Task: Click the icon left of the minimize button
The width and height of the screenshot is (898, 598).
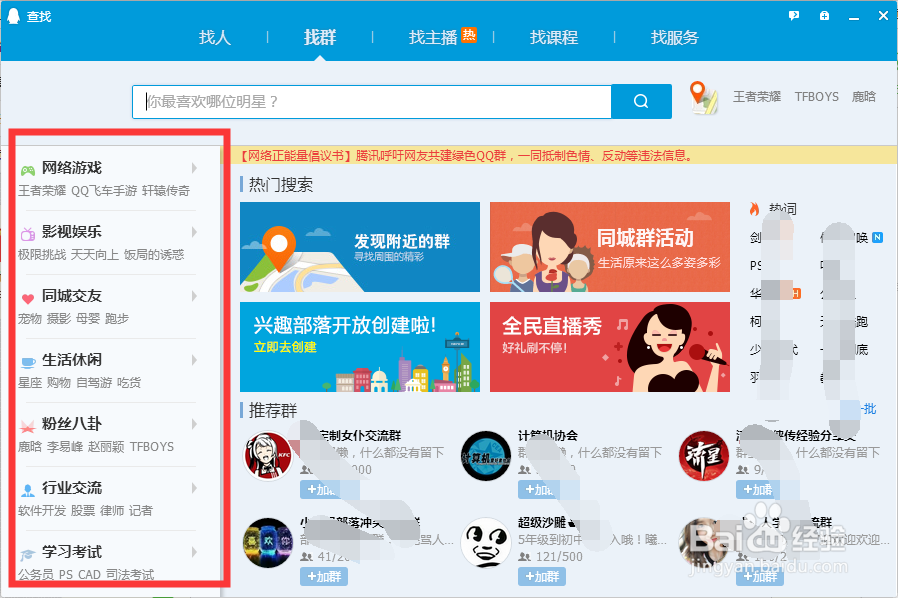Action: (824, 15)
